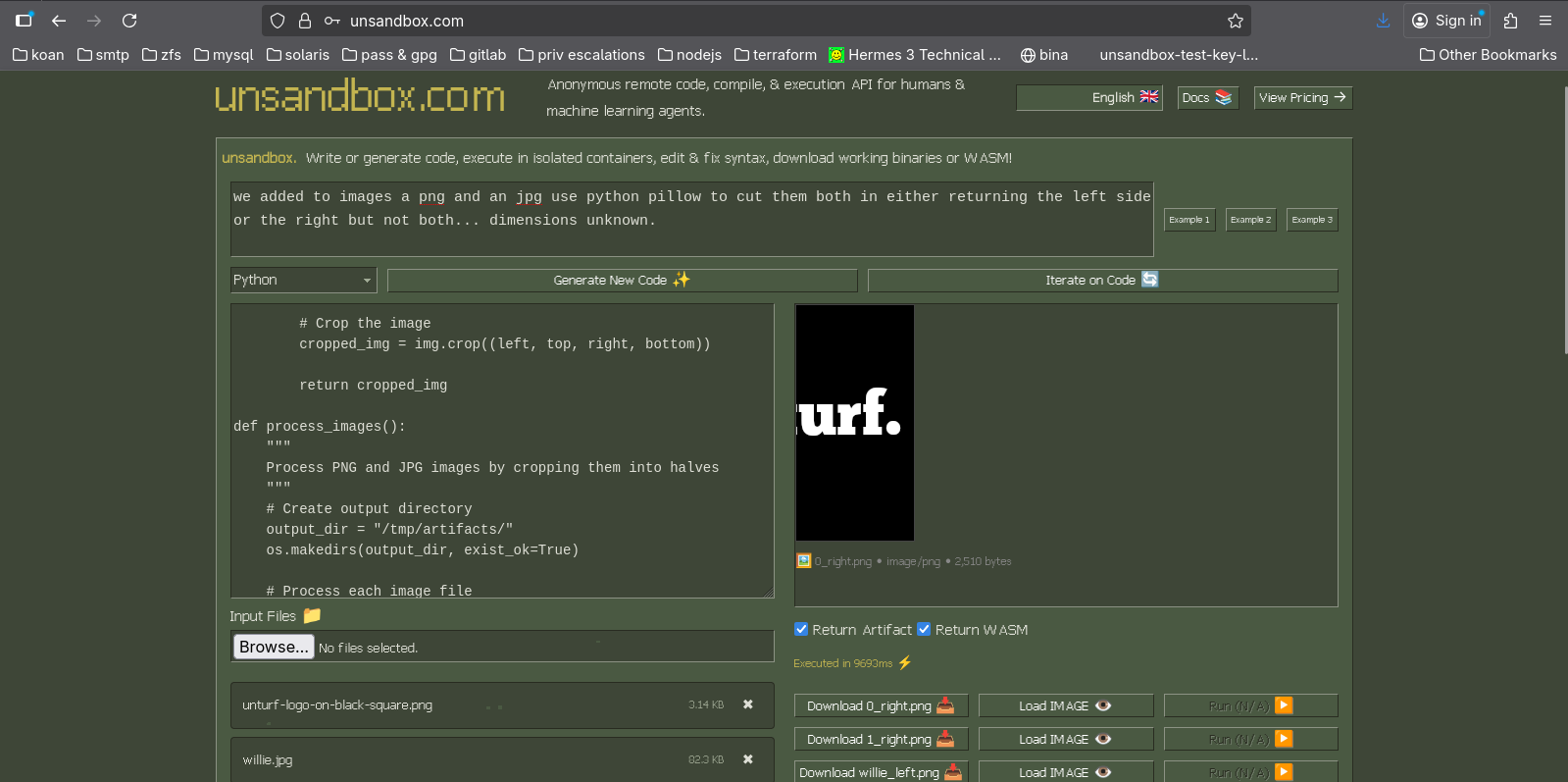Remove unturf-logo-on-black-square.png from the file list

(748, 704)
